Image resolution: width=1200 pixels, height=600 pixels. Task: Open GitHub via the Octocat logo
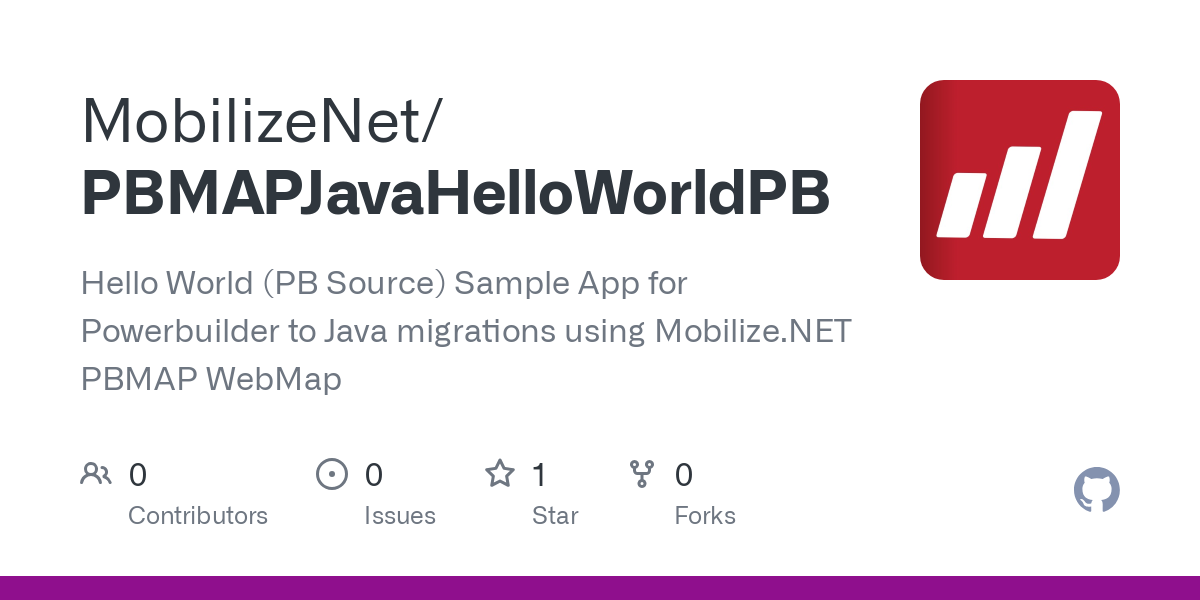pyautogui.click(x=1096, y=489)
